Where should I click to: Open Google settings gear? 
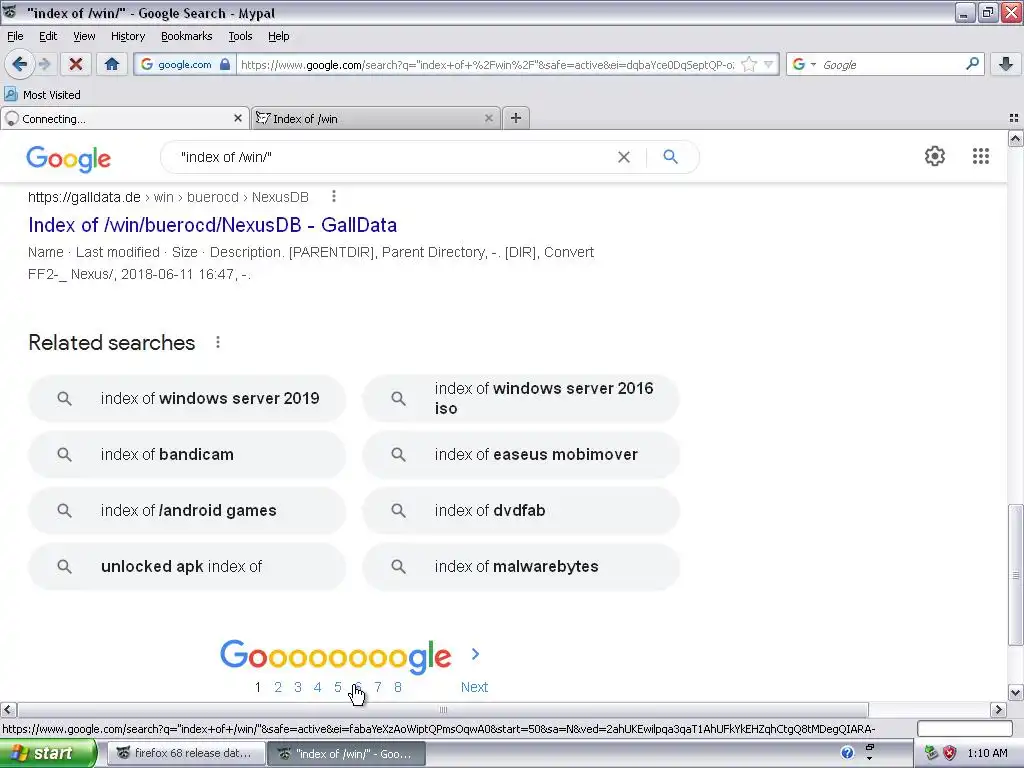(935, 156)
